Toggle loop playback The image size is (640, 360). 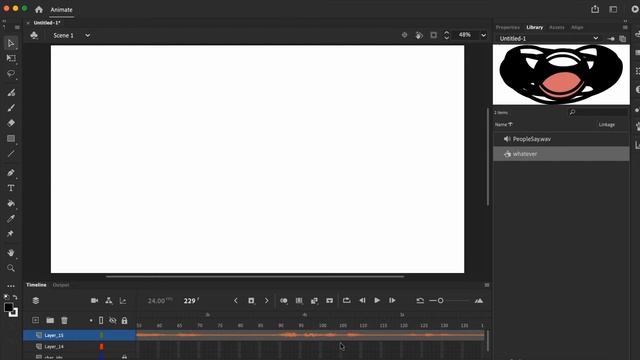click(347, 301)
